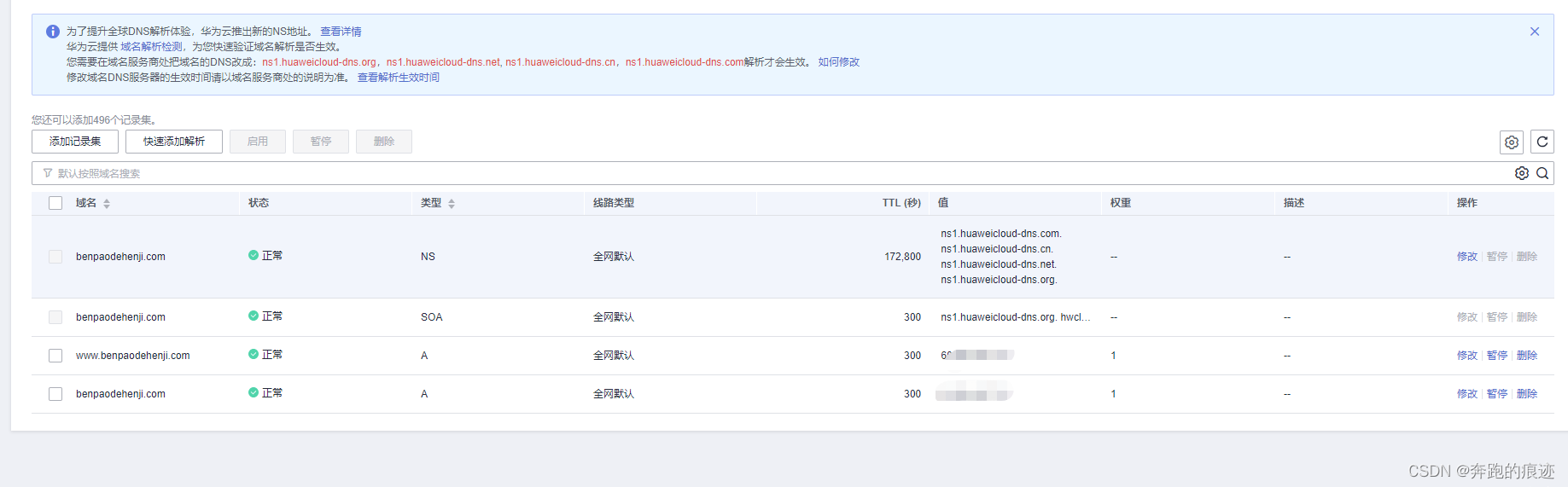Click ns1.huaweicloud-dns.net. value

tap(999, 264)
